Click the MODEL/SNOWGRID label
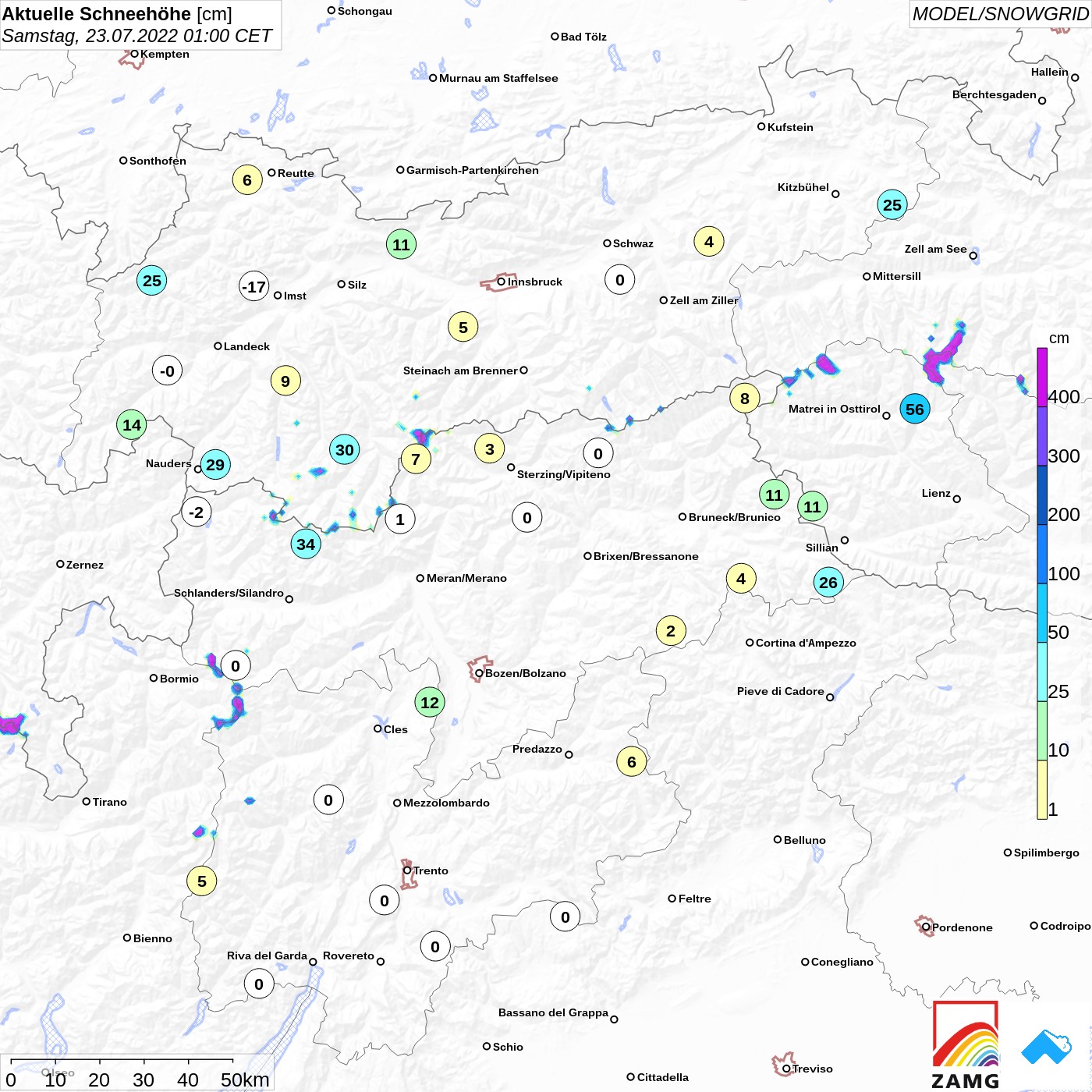 click(x=1000, y=14)
